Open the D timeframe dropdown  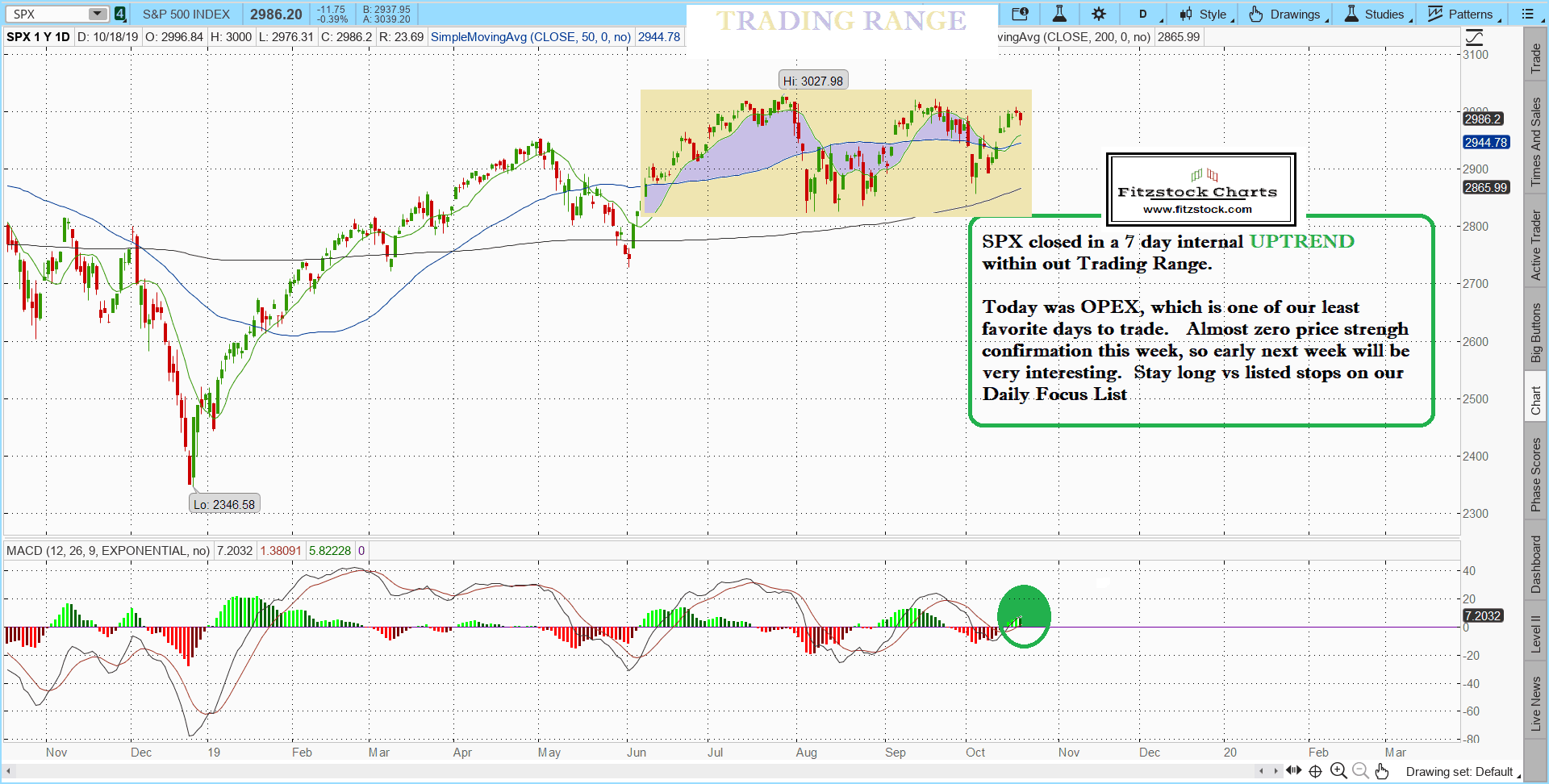tap(1143, 14)
